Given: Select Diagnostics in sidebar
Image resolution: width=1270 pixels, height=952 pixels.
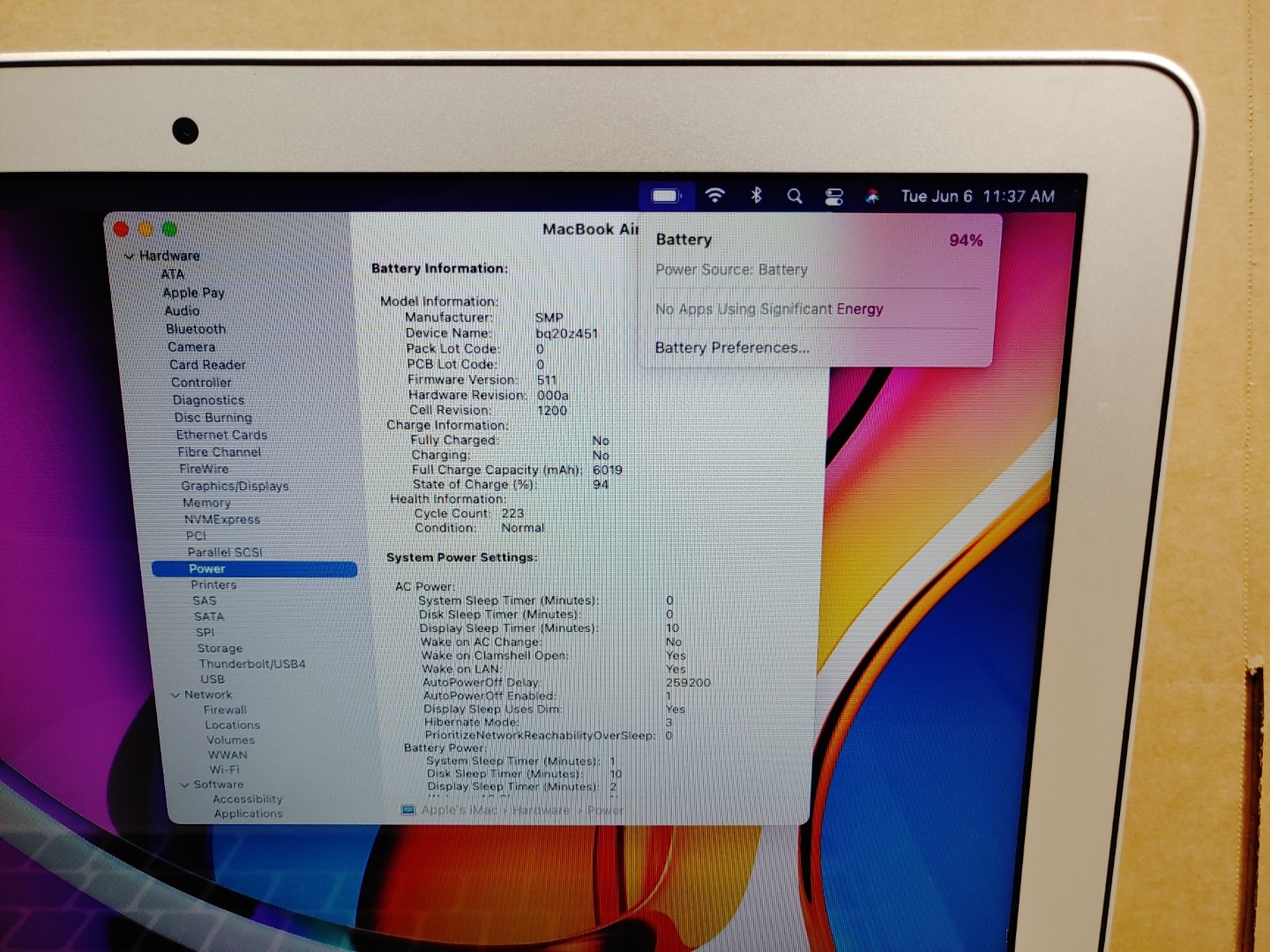Looking at the screenshot, I should [x=208, y=400].
